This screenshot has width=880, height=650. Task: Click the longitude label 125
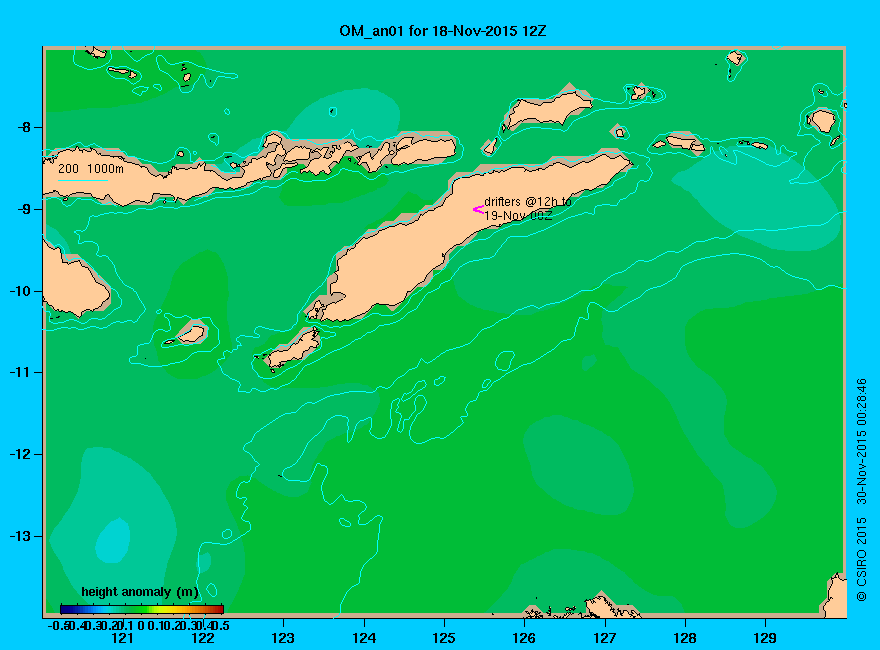pos(444,638)
